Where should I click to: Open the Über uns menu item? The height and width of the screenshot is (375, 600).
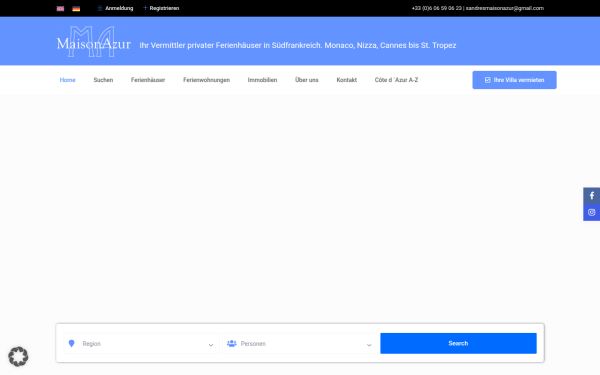coord(307,80)
